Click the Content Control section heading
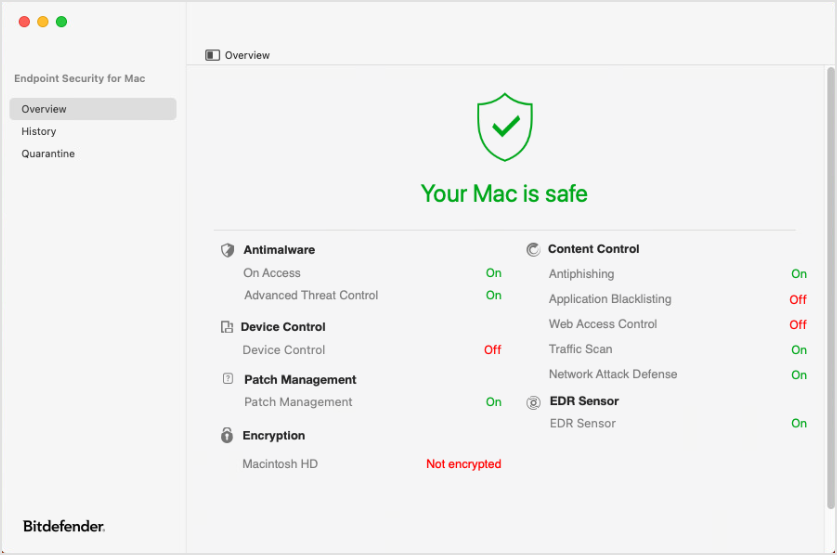Image resolution: width=837 pixels, height=555 pixels. 594,249
